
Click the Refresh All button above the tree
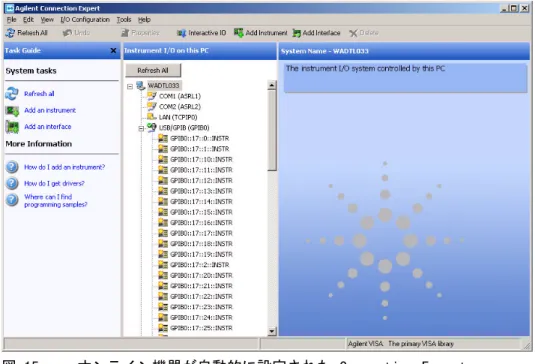click(x=153, y=70)
